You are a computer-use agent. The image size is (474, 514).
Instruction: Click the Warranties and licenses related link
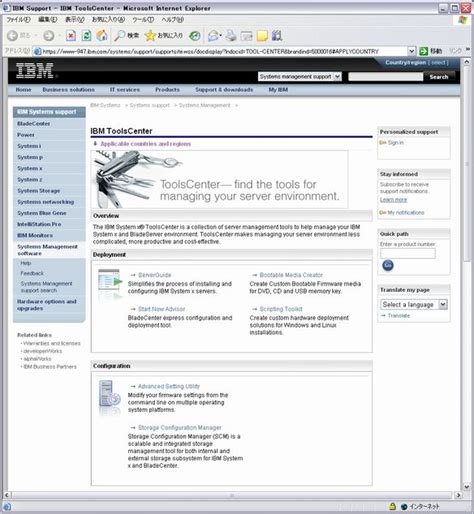pyautogui.click(x=52, y=343)
